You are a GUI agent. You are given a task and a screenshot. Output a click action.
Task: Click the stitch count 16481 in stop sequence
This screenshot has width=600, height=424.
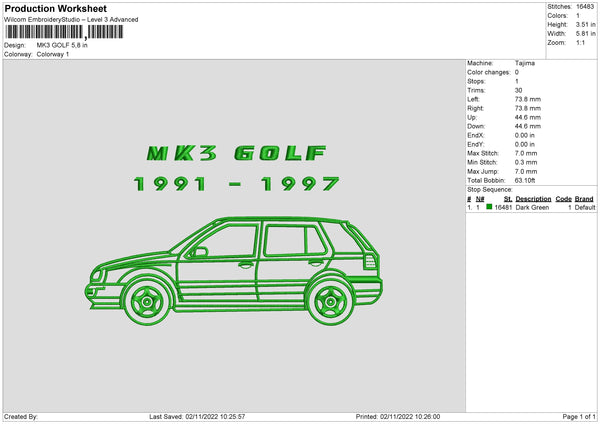click(503, 207)
